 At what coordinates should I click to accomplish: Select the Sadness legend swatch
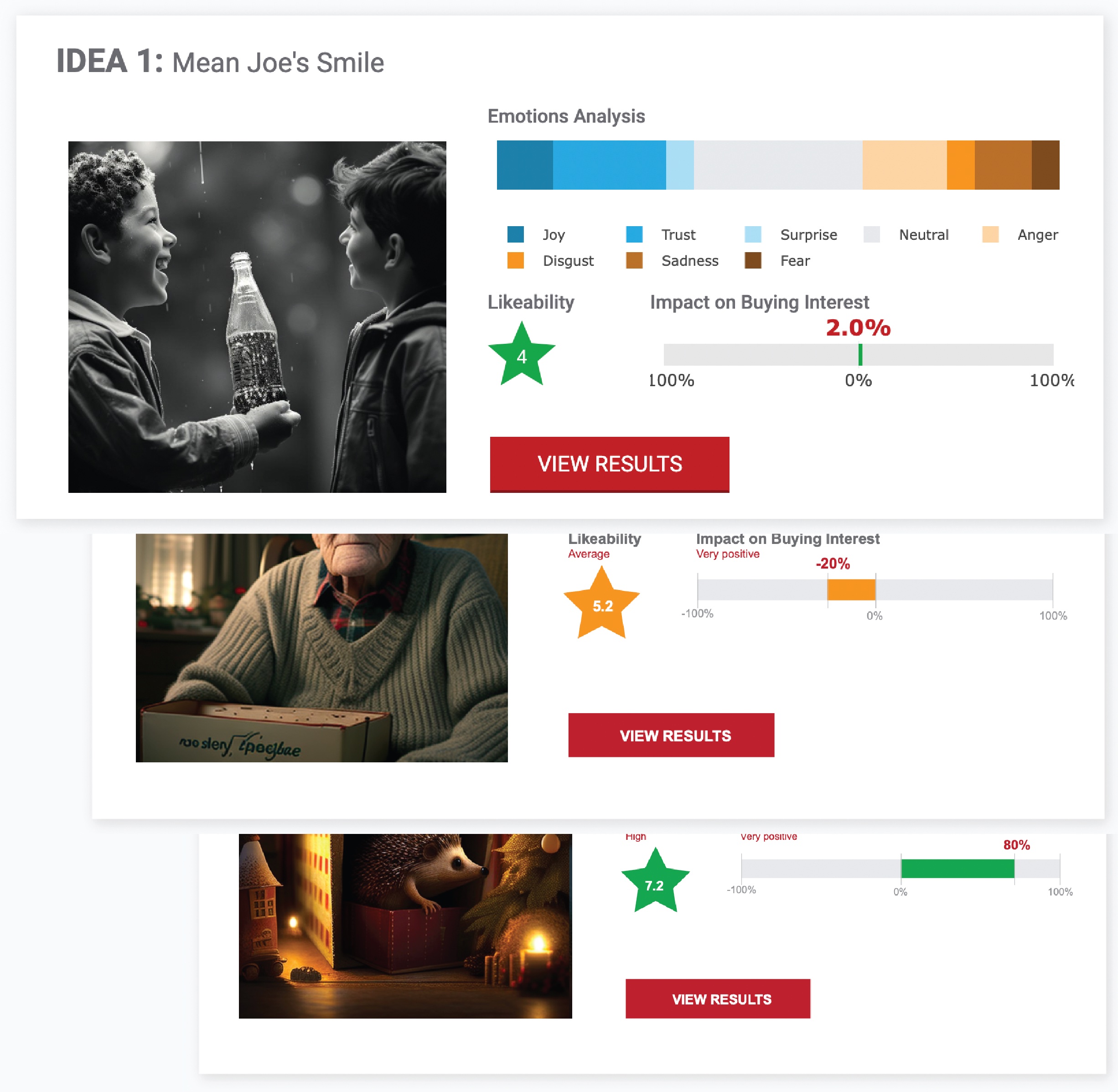coord(634,260)
